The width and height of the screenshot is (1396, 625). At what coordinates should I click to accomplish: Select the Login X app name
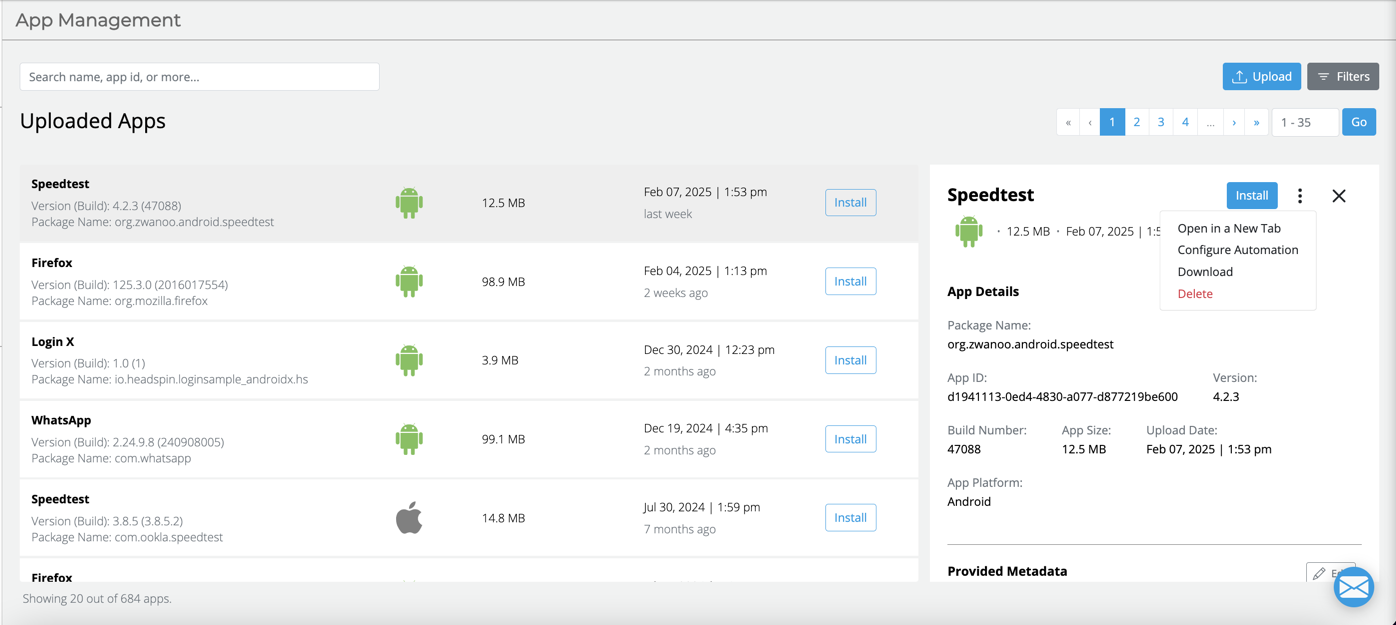(x=53, y=342)
